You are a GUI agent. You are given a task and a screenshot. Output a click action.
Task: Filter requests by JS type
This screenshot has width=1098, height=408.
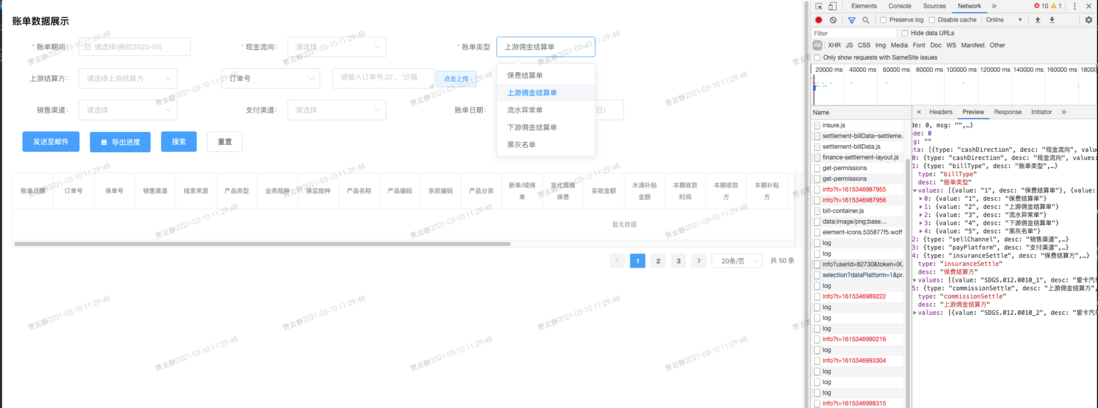tap(849, 45)
